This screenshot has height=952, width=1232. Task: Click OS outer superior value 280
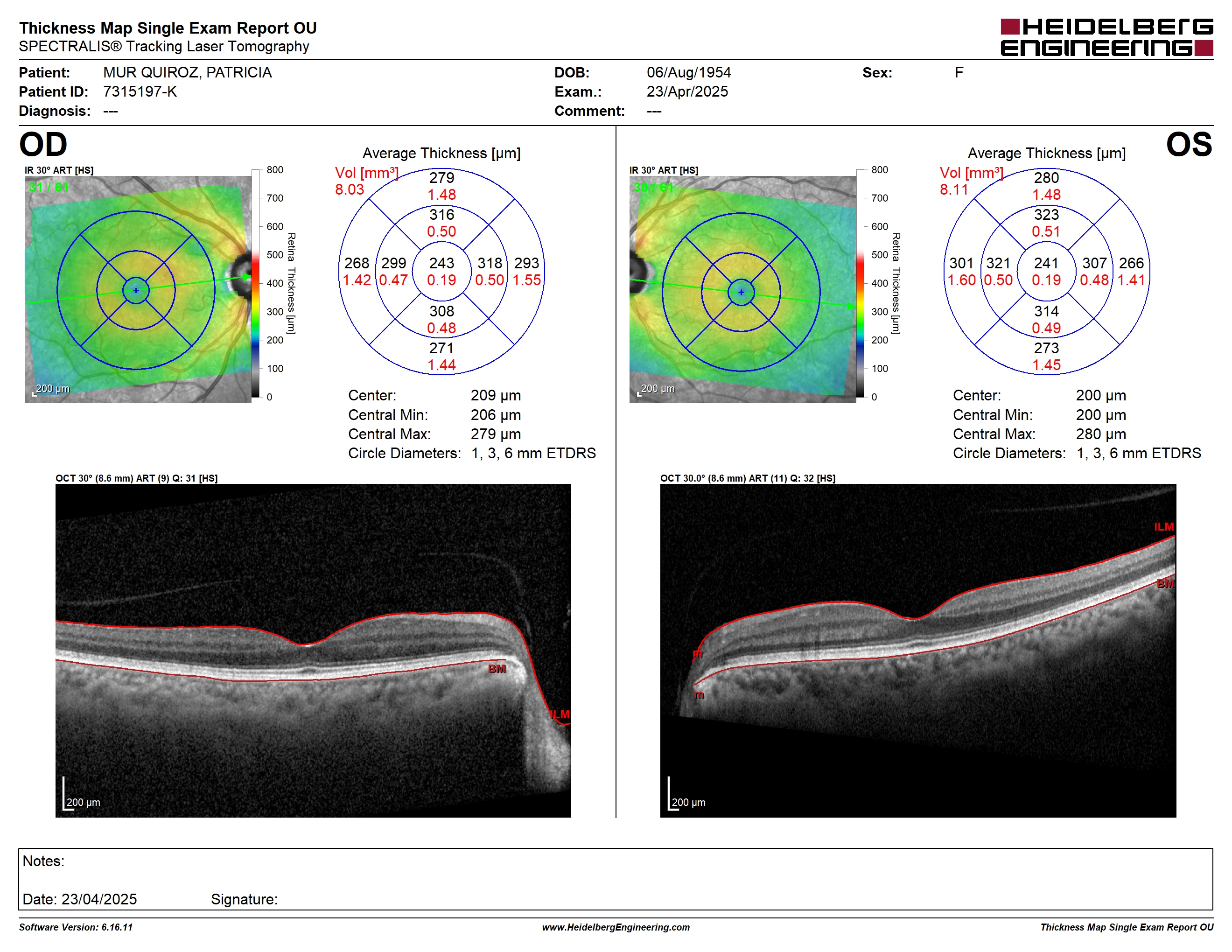coord(1046,178)
